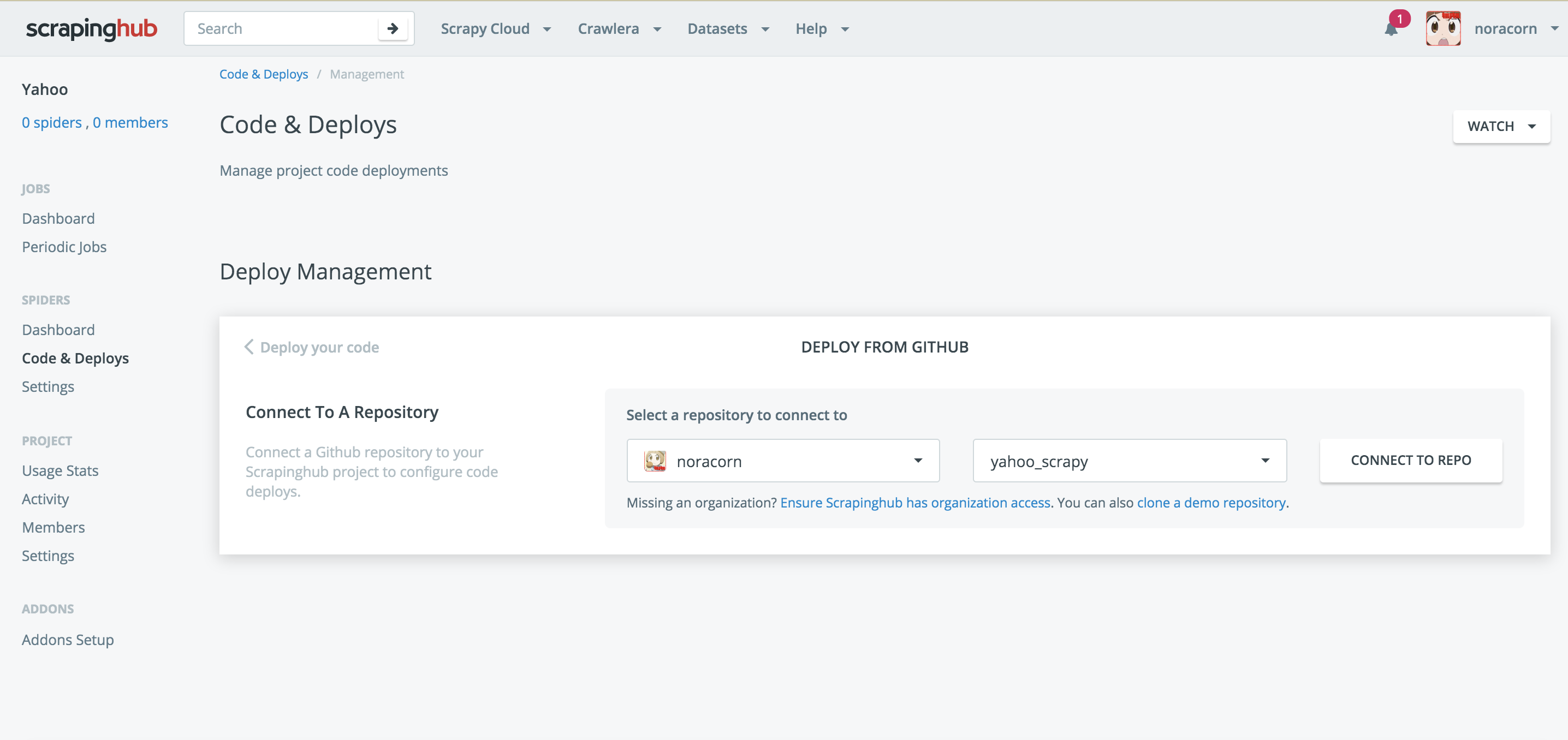Open Project Settings in sidebar

[x=48, y=556]
